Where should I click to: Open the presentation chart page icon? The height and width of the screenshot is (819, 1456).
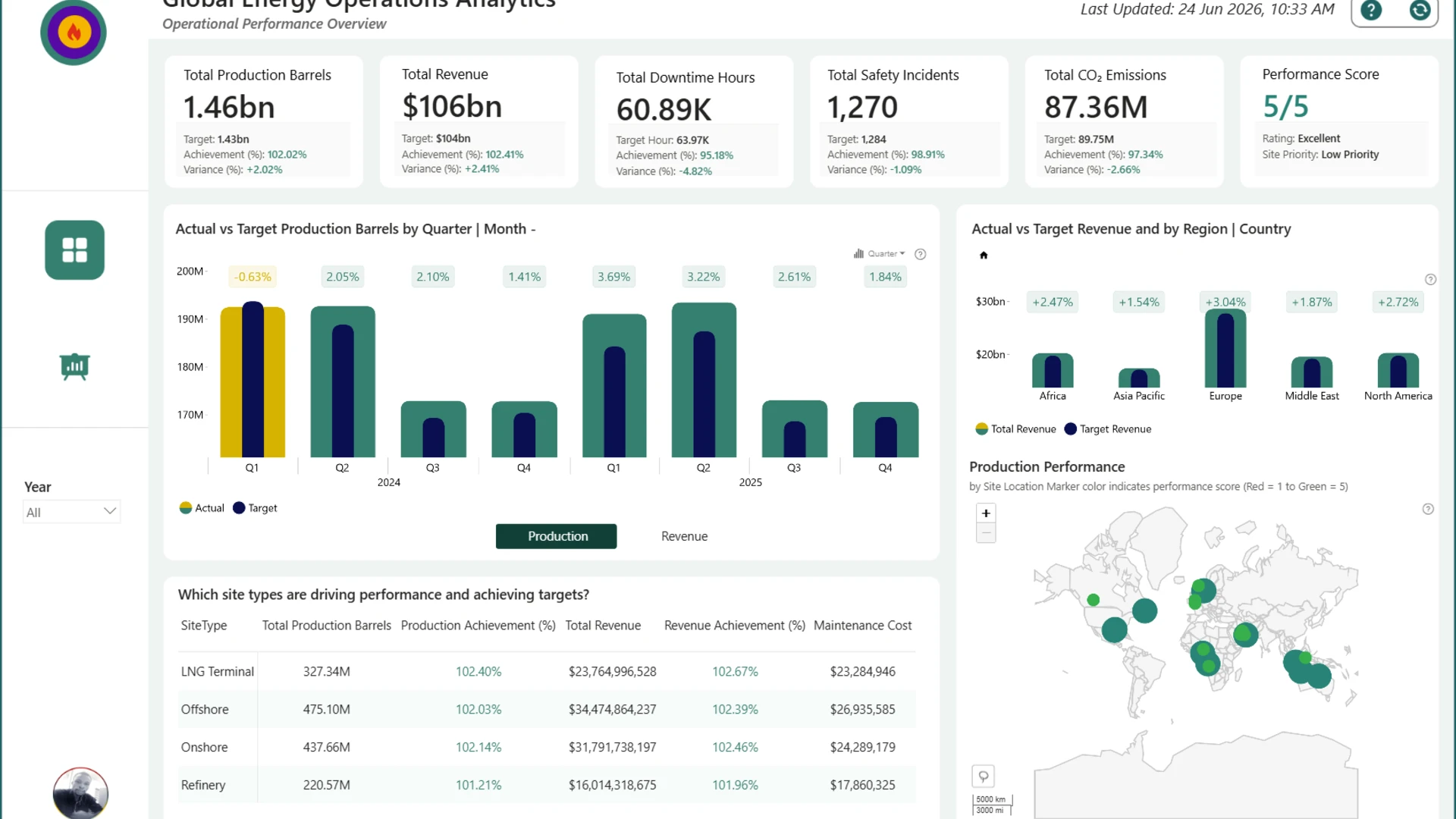74,367
